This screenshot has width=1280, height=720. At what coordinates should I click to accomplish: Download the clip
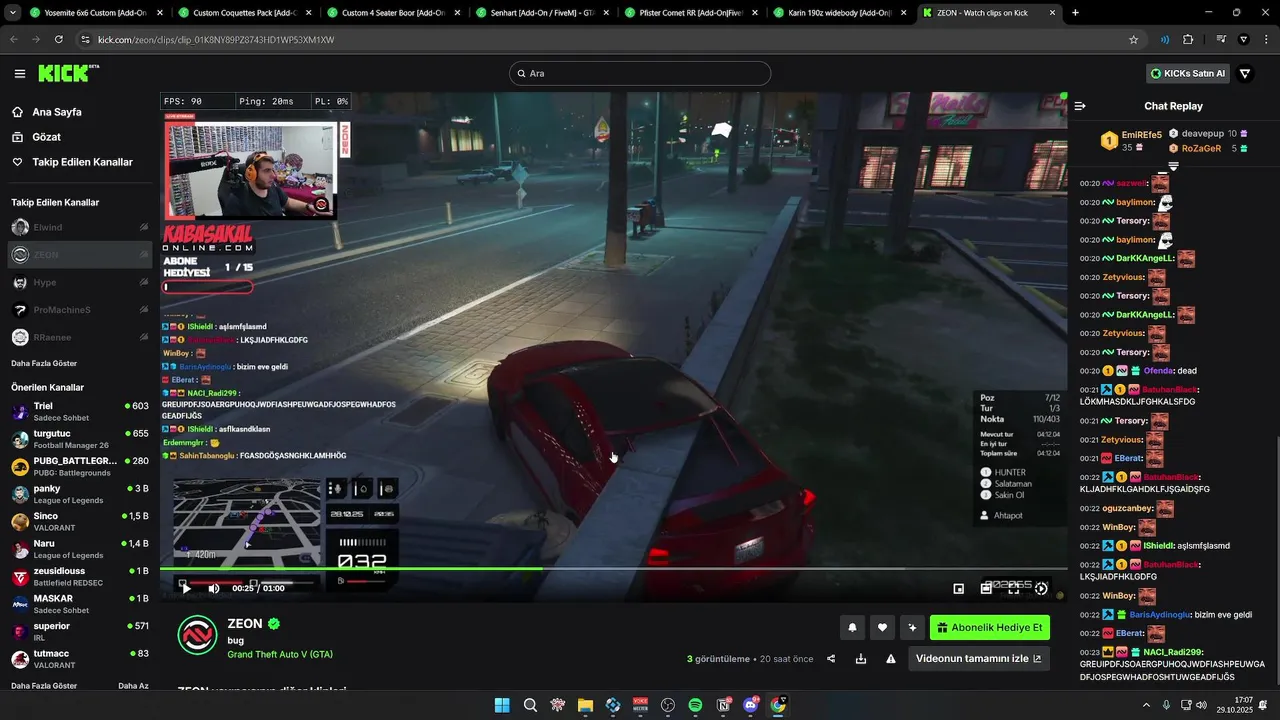(x=861, y=659)
